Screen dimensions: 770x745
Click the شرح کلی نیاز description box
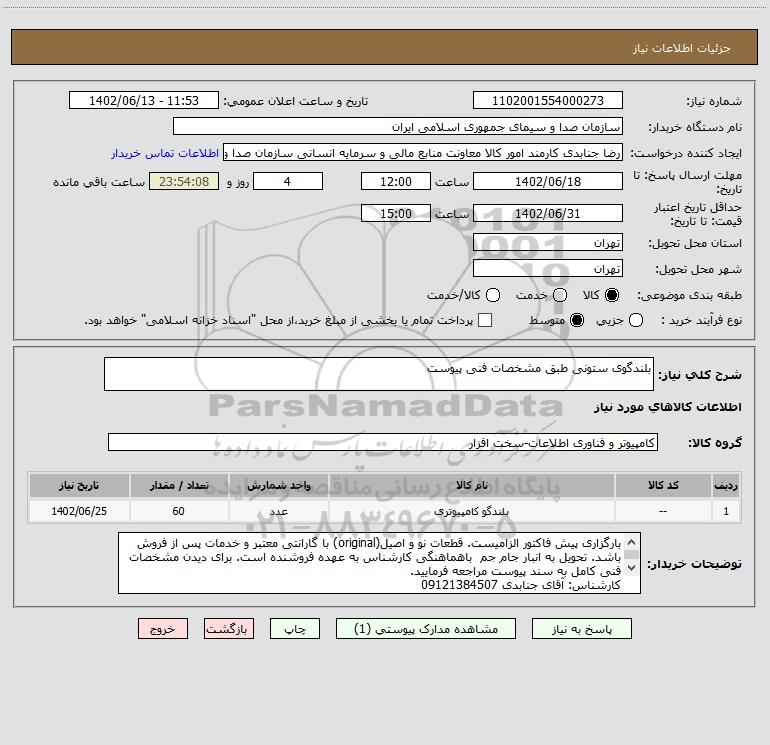[x=379, y=374]
